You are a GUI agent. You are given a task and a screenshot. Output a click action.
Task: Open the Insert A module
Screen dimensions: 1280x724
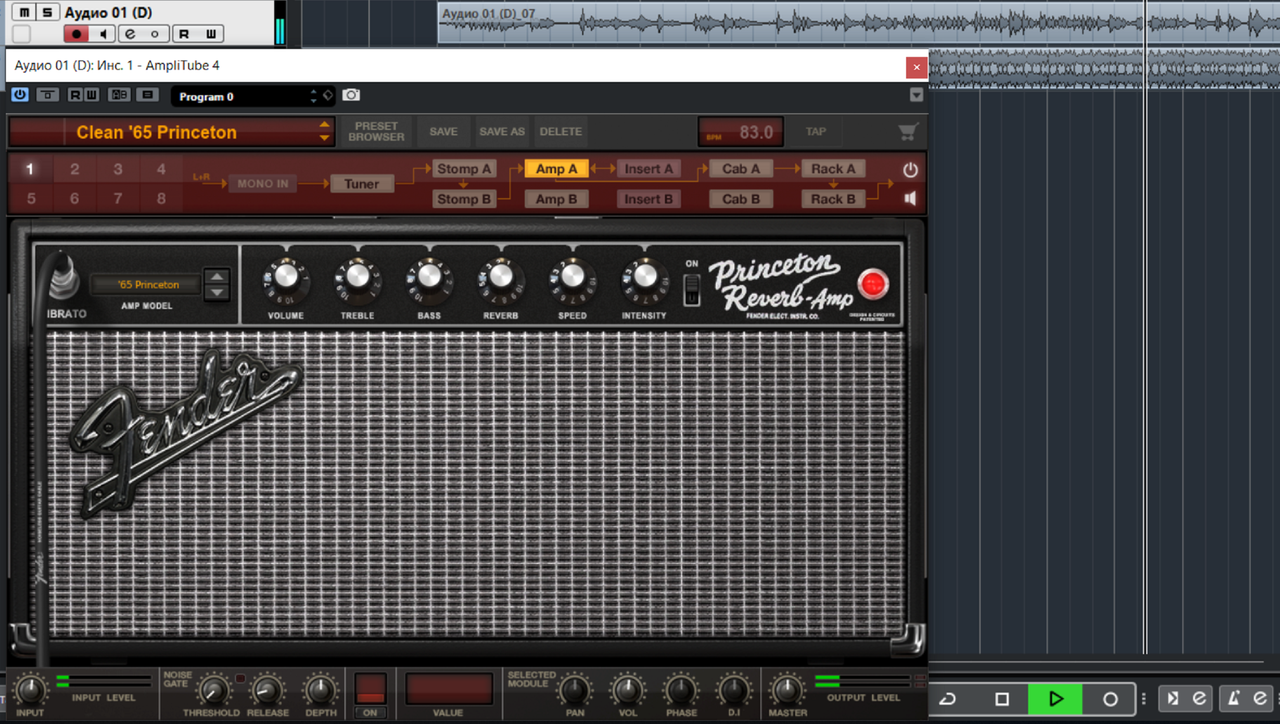click(649, 169)
